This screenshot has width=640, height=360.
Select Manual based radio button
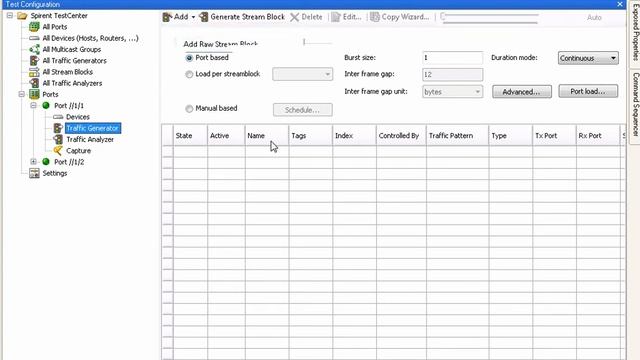189,109
